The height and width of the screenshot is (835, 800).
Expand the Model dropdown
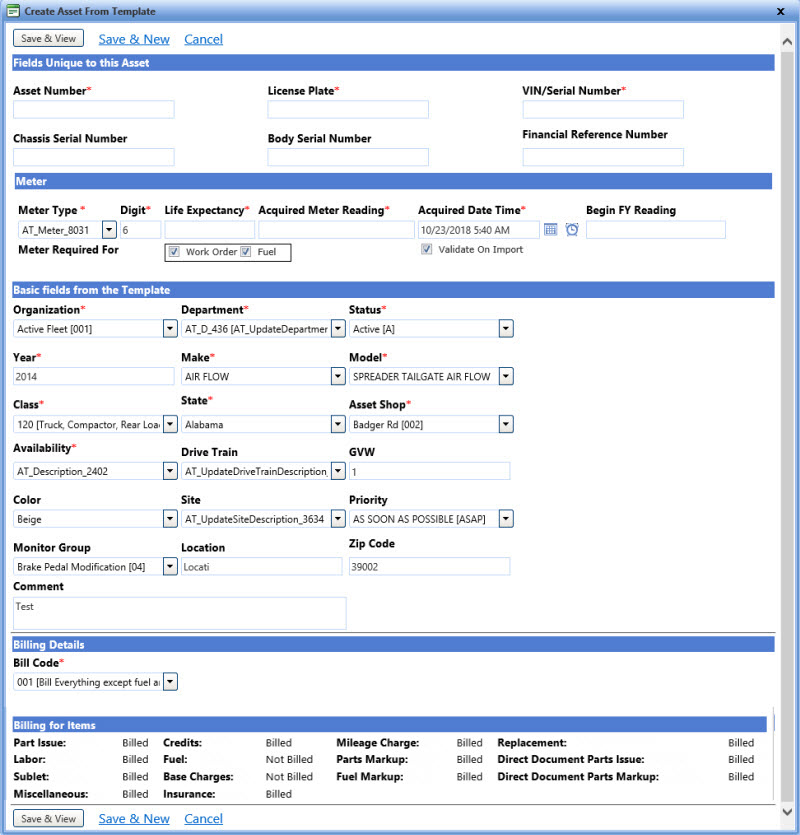click(506, 376)
